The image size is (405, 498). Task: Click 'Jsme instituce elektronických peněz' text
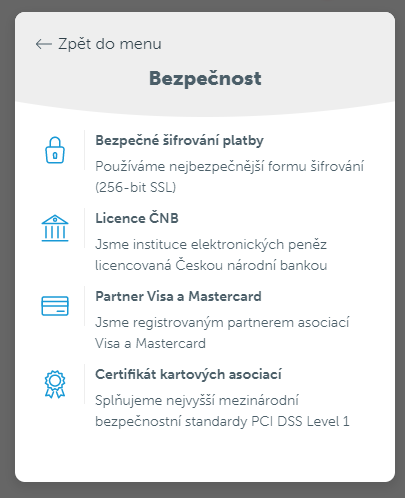tap(211, 244)
